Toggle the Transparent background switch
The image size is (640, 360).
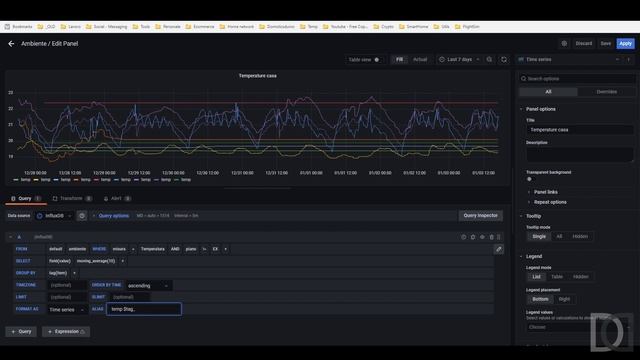click(530, 179)
